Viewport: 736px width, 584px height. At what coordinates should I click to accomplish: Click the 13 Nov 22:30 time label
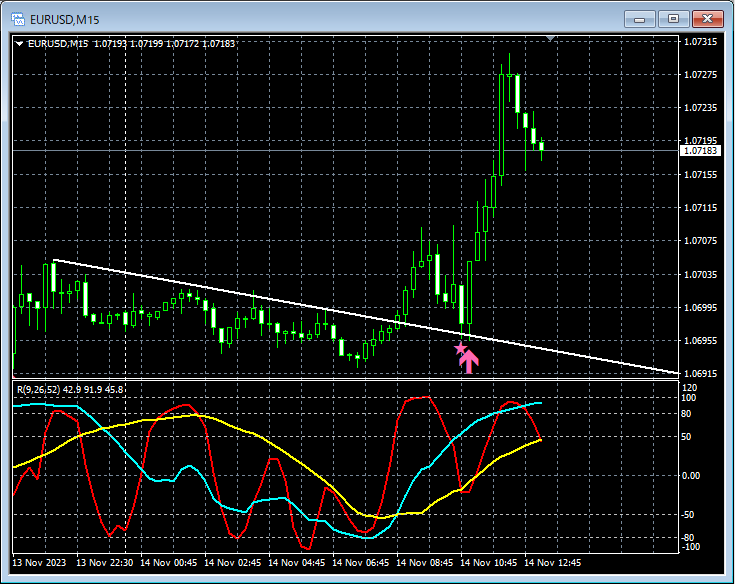click(x=105, y=562)
